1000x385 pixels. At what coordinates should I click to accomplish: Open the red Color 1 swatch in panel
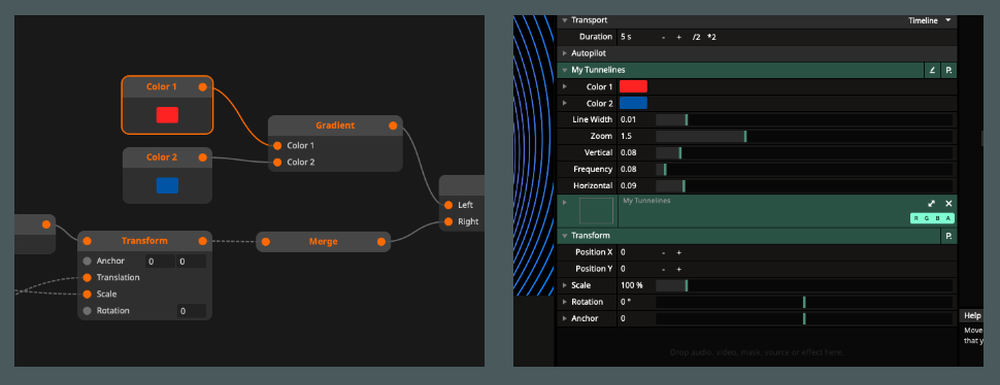click(x=633, y=87)
